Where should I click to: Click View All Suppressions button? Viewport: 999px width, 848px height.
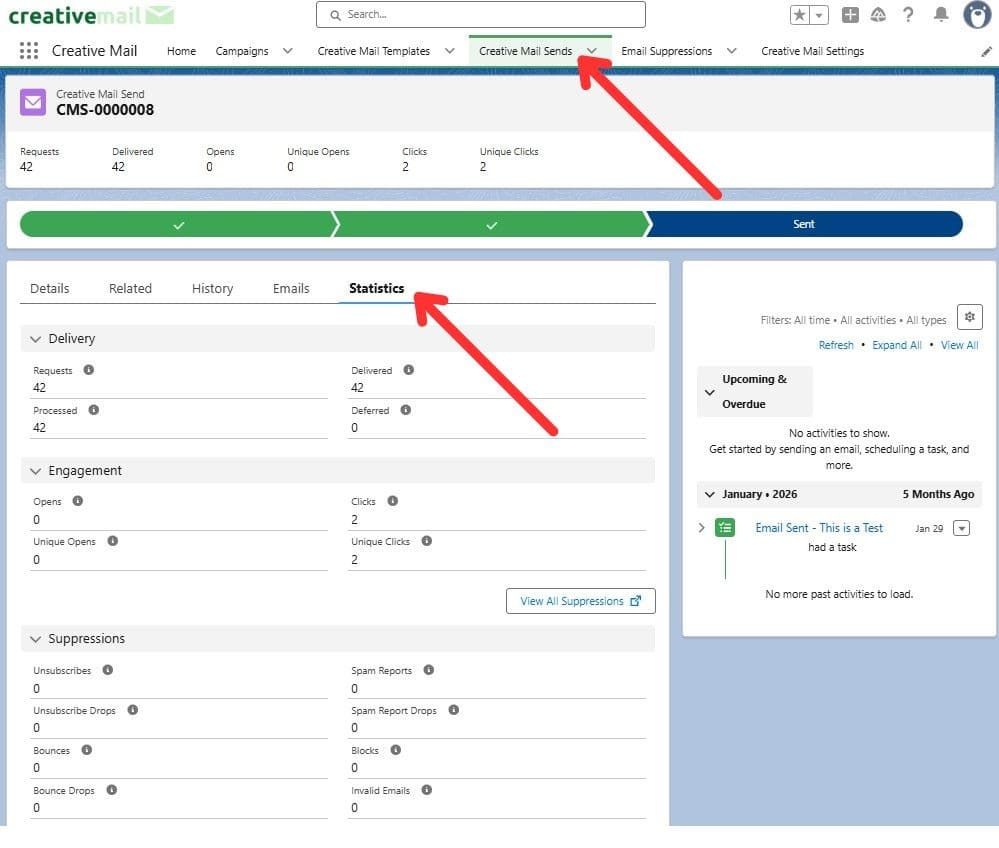(x=580, y=601)
